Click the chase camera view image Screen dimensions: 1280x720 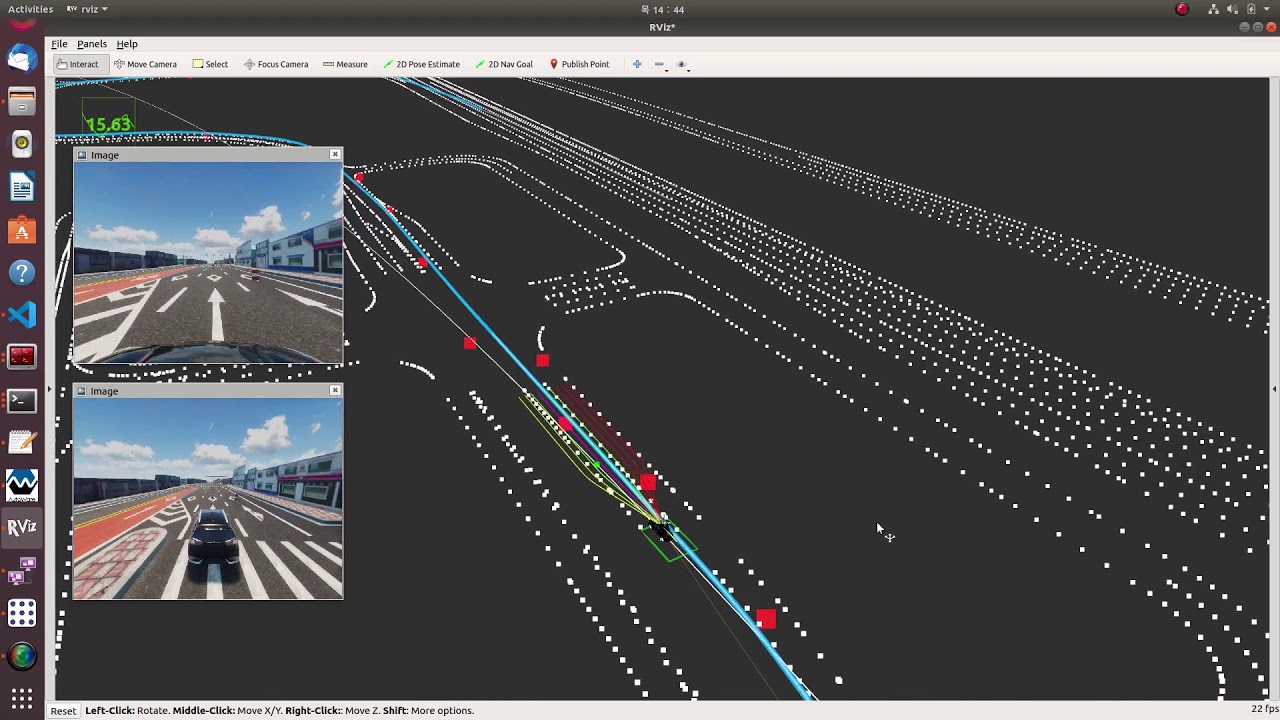pos(208,499)
